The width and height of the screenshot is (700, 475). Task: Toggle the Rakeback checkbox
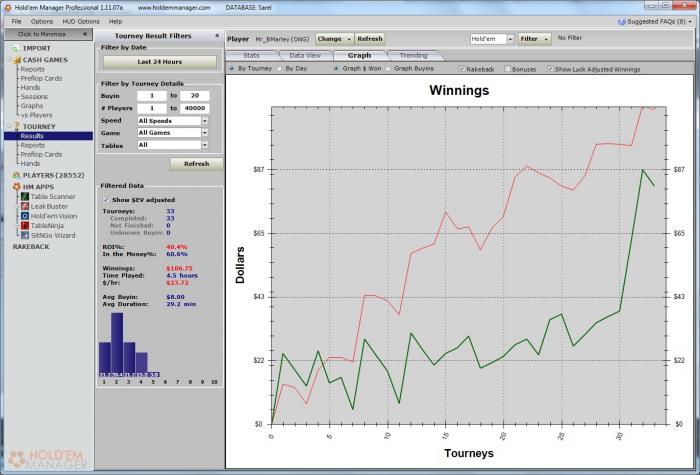(462, 69)
